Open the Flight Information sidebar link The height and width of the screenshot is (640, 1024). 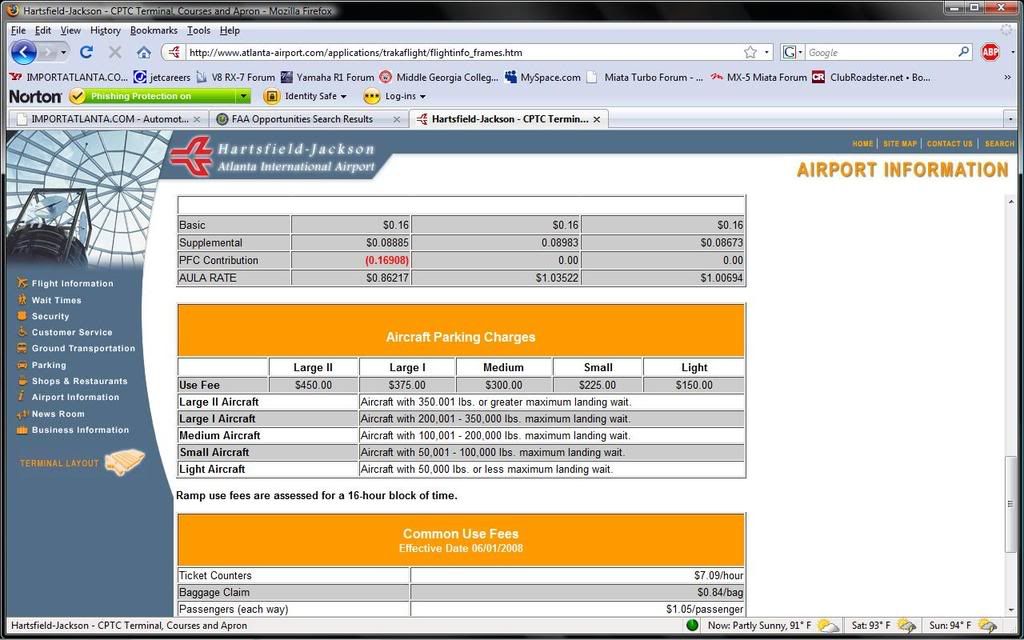click(x=72, y=283)
